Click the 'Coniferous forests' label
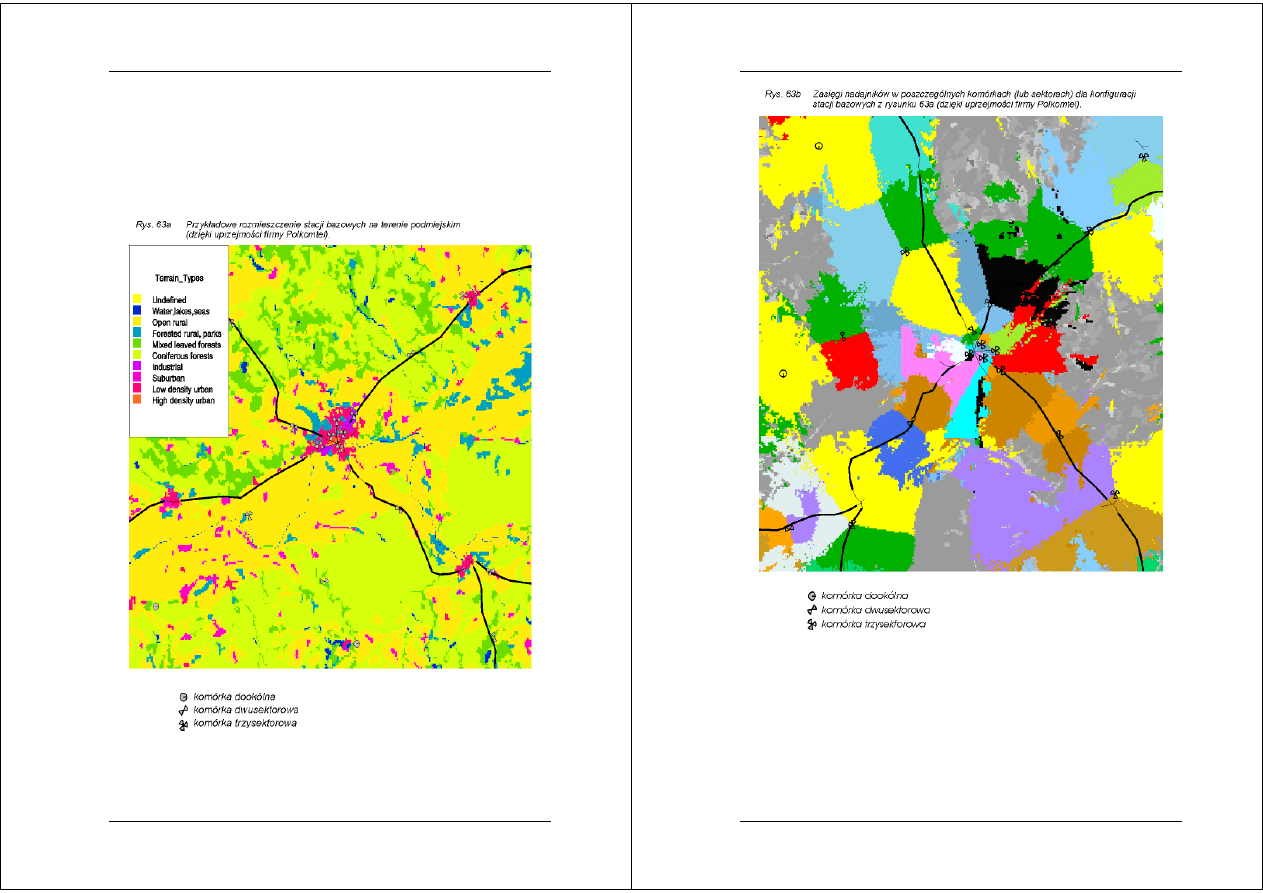The width and height of the screenshot is (1263, 893). coord(182,355)
